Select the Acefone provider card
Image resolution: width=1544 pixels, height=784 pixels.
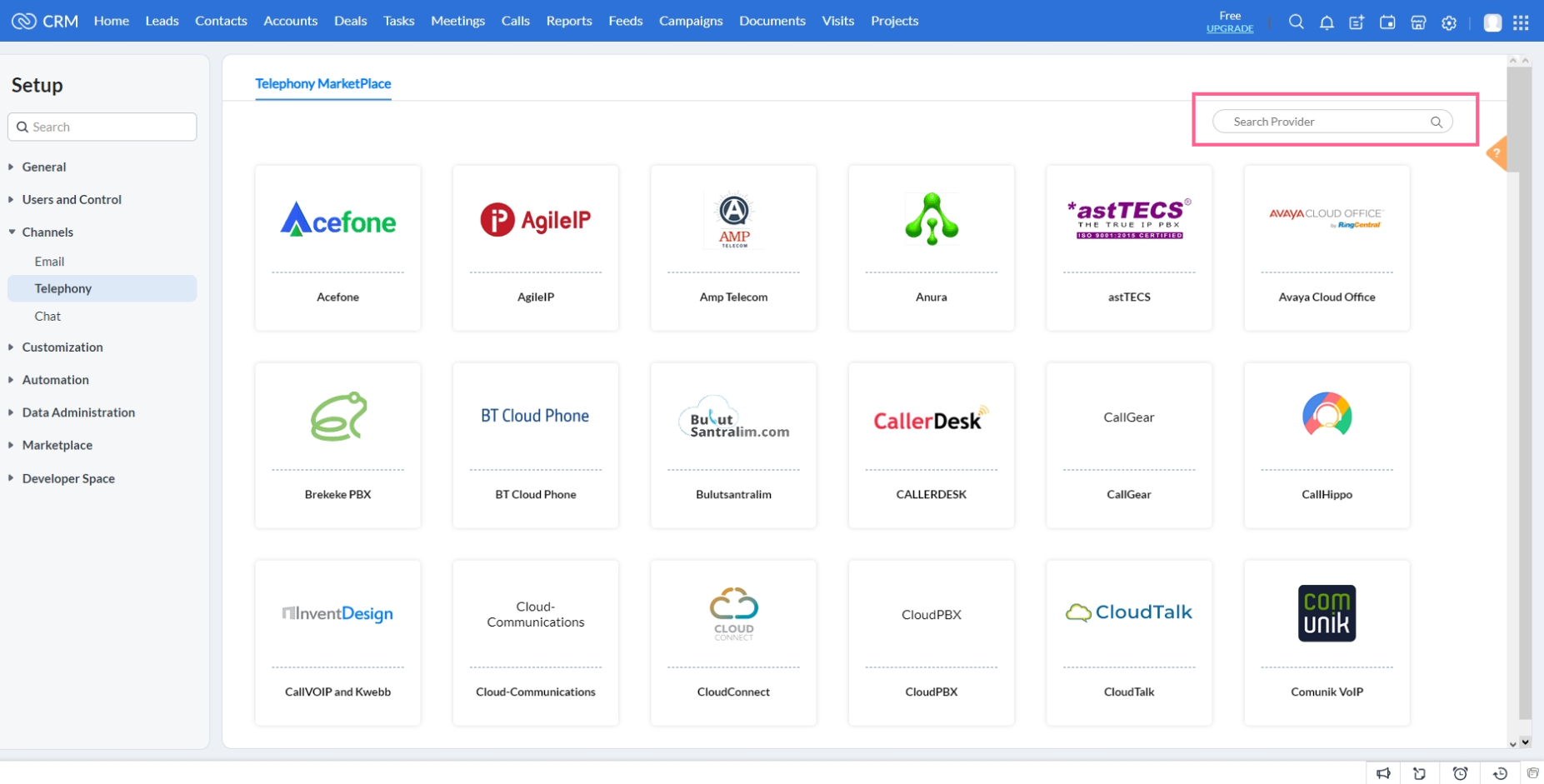[x=337, y=247]
